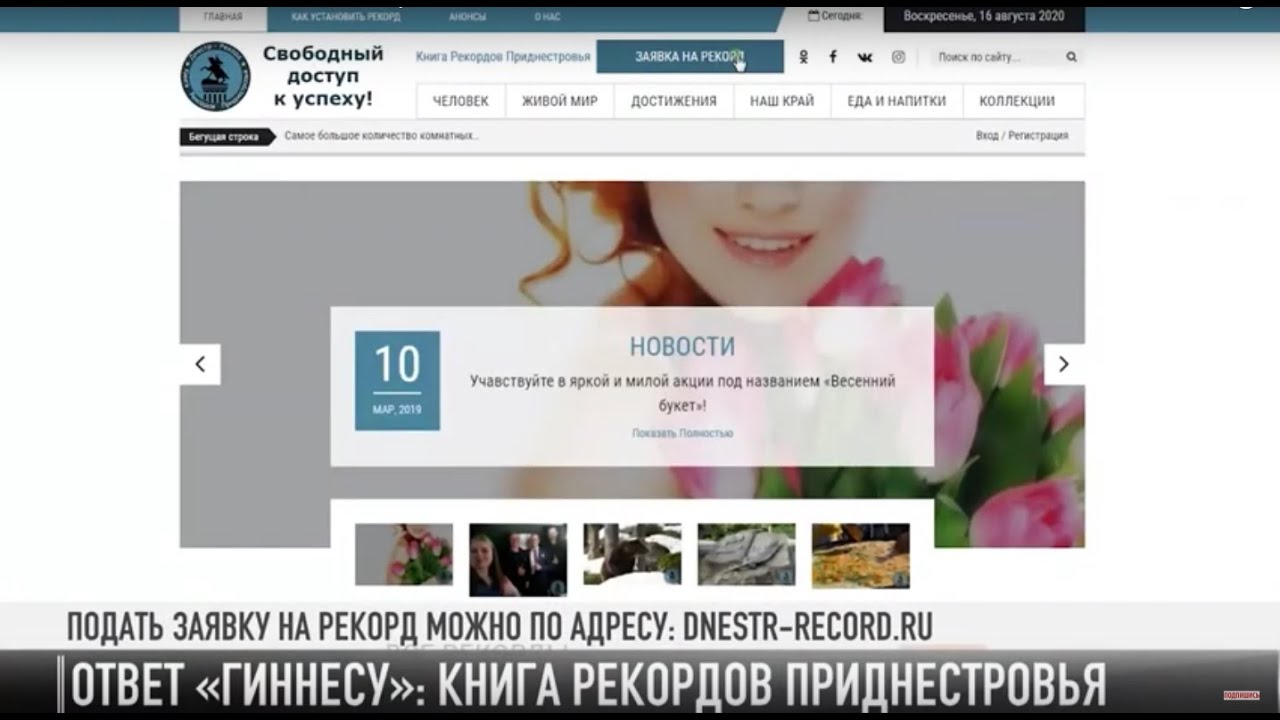Click Вход / Регистрация link

pos(1022,136)
